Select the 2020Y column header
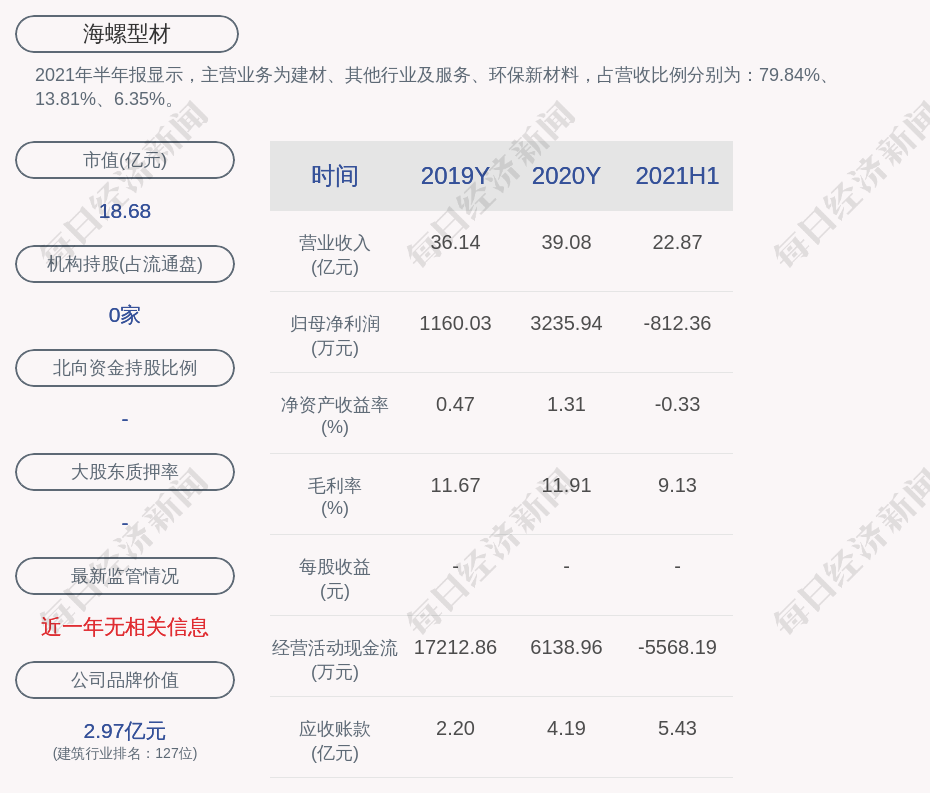The height and width of the screenshot is (793, 930). pos(566,176)
